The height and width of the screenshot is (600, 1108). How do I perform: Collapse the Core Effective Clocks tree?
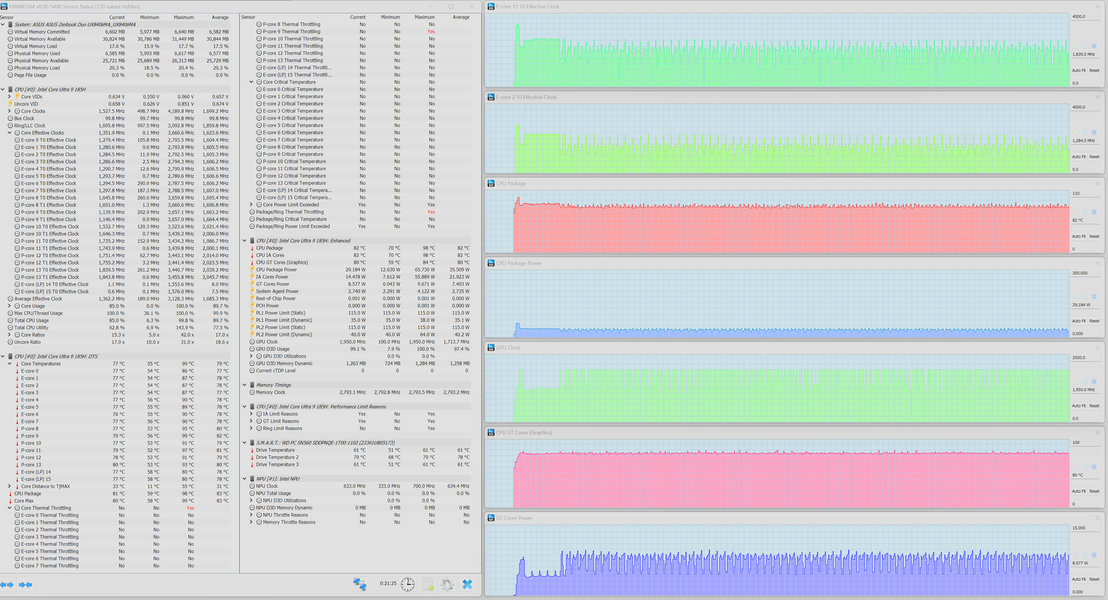point(10,133)
